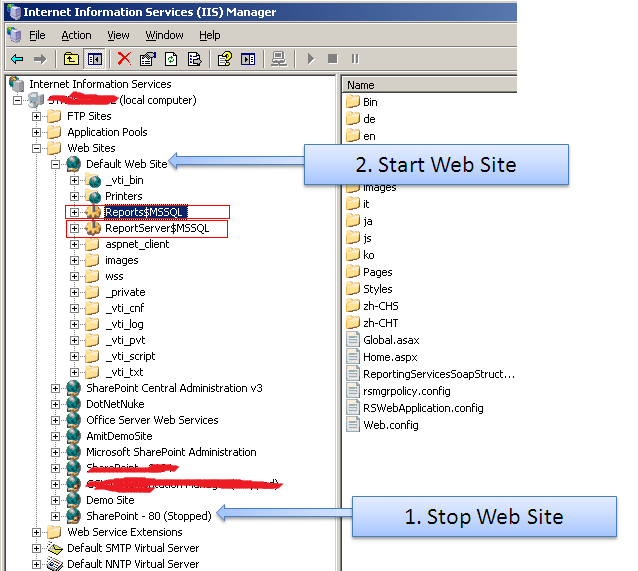Expand SharePoint Central Administration v3 node
The width and height of the screenshot is (638, 571).
(x=55, y=388)
